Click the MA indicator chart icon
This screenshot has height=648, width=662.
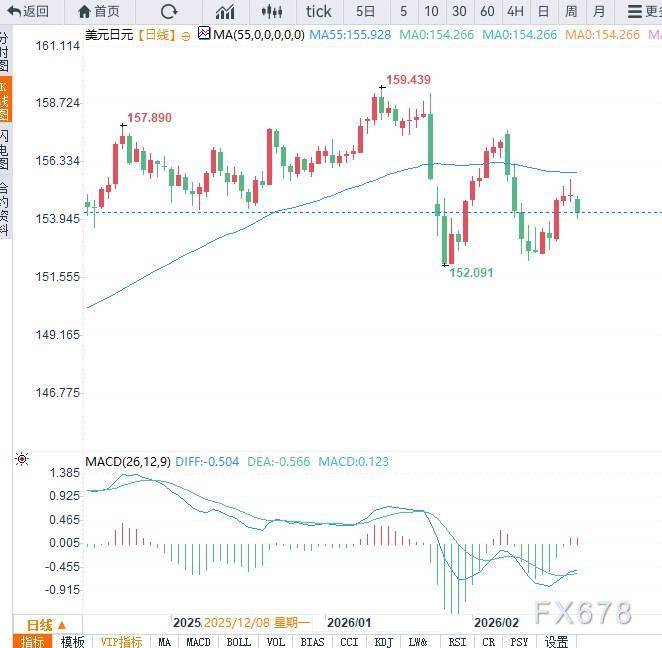click(x=204, y=33)
